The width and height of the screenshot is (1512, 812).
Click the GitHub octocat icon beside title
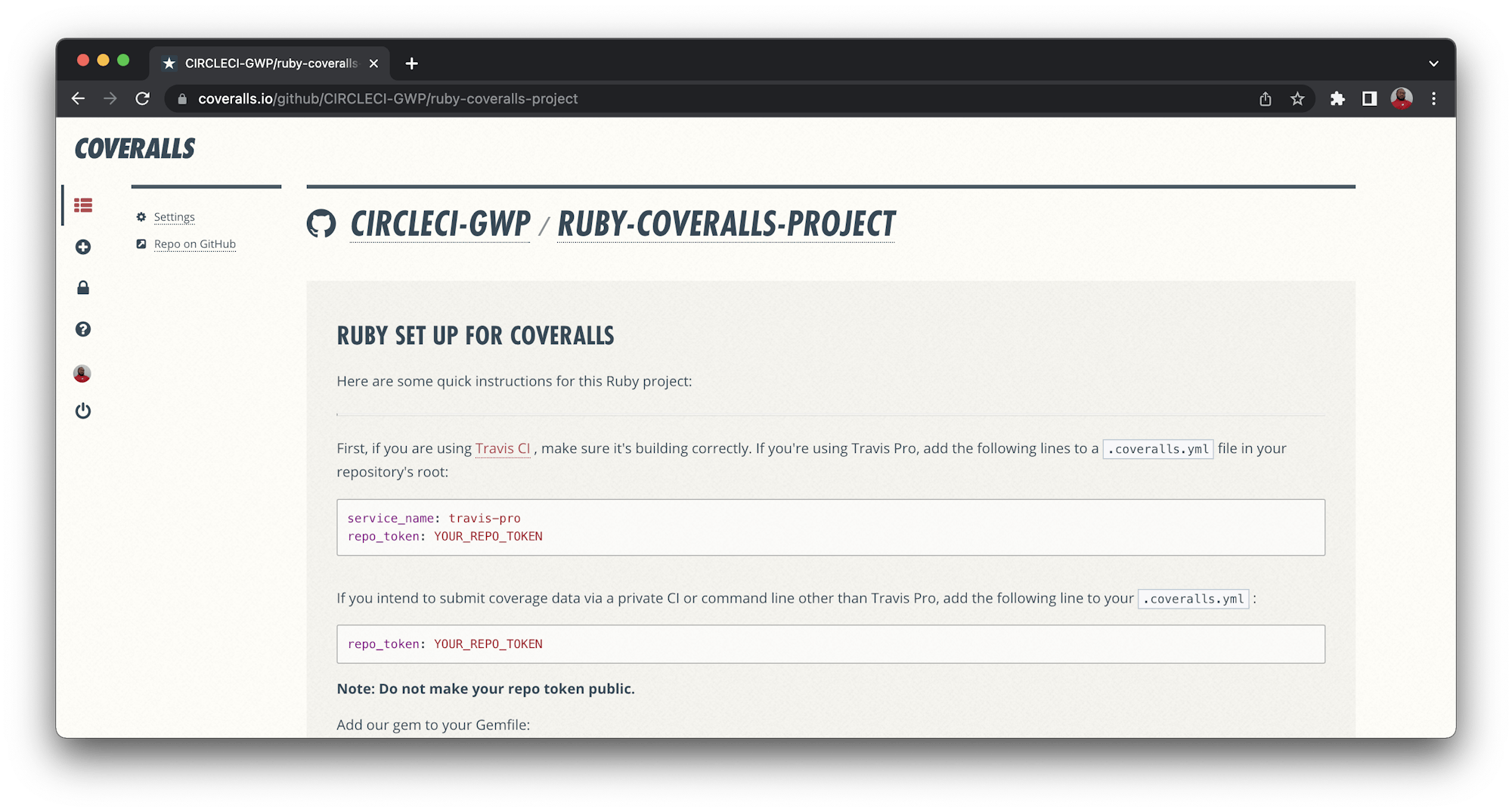[321, 224]
